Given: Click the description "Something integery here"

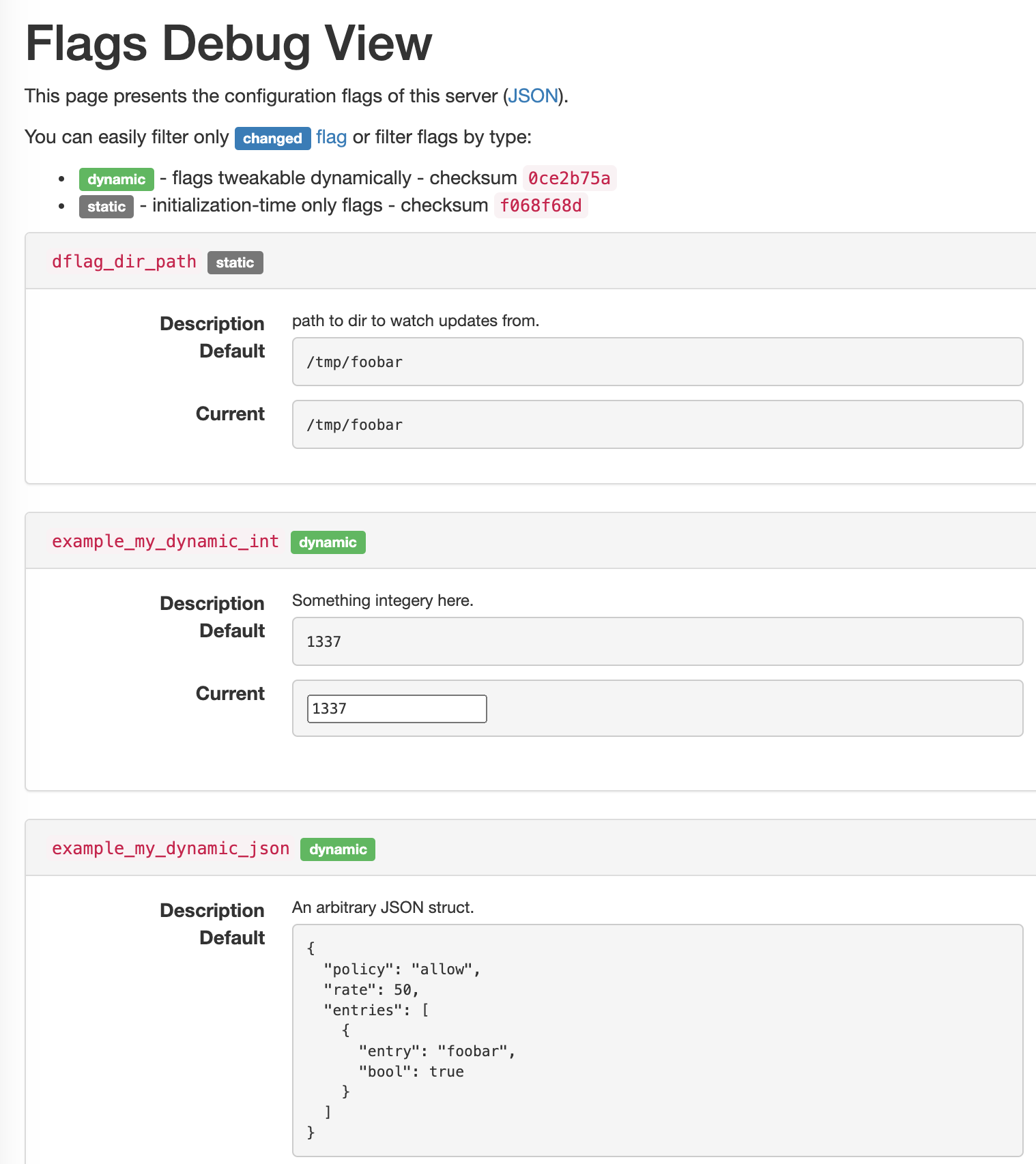Looking at the screenshot, I should tap(383, 600).
